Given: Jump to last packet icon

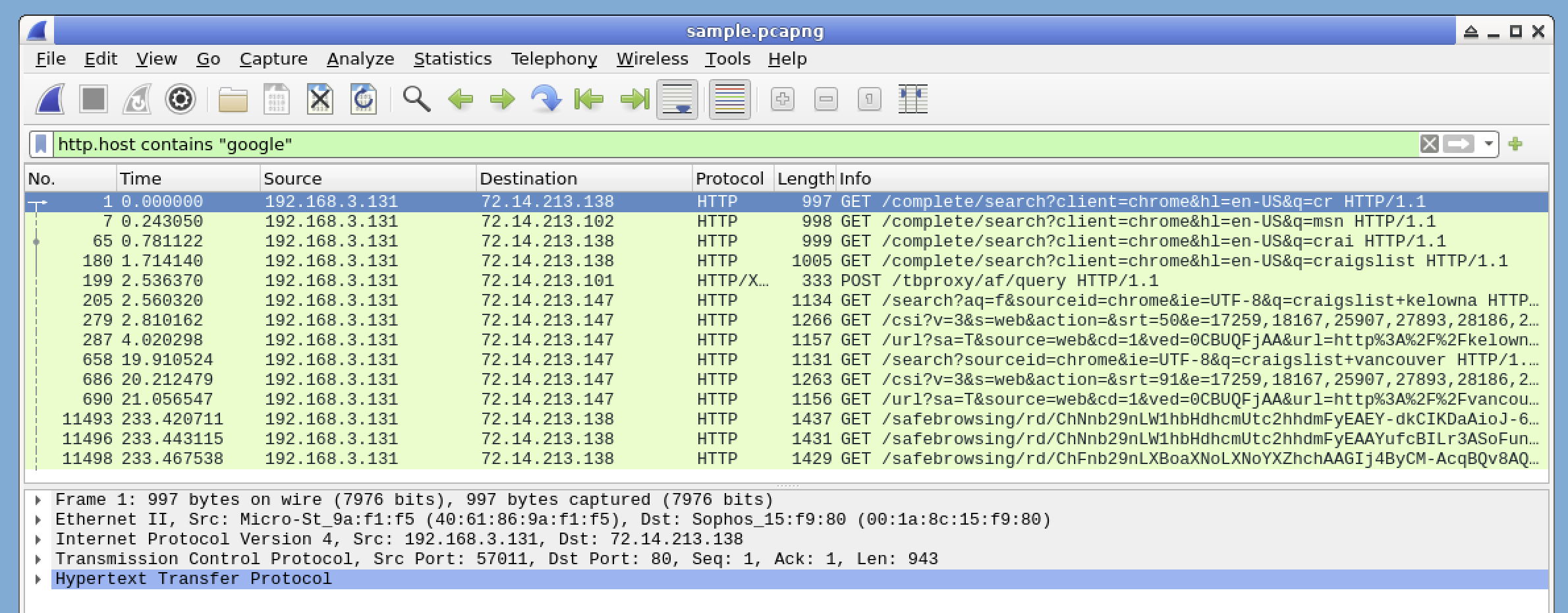Looking at the screenshot, I should click(x=634, y=100).
